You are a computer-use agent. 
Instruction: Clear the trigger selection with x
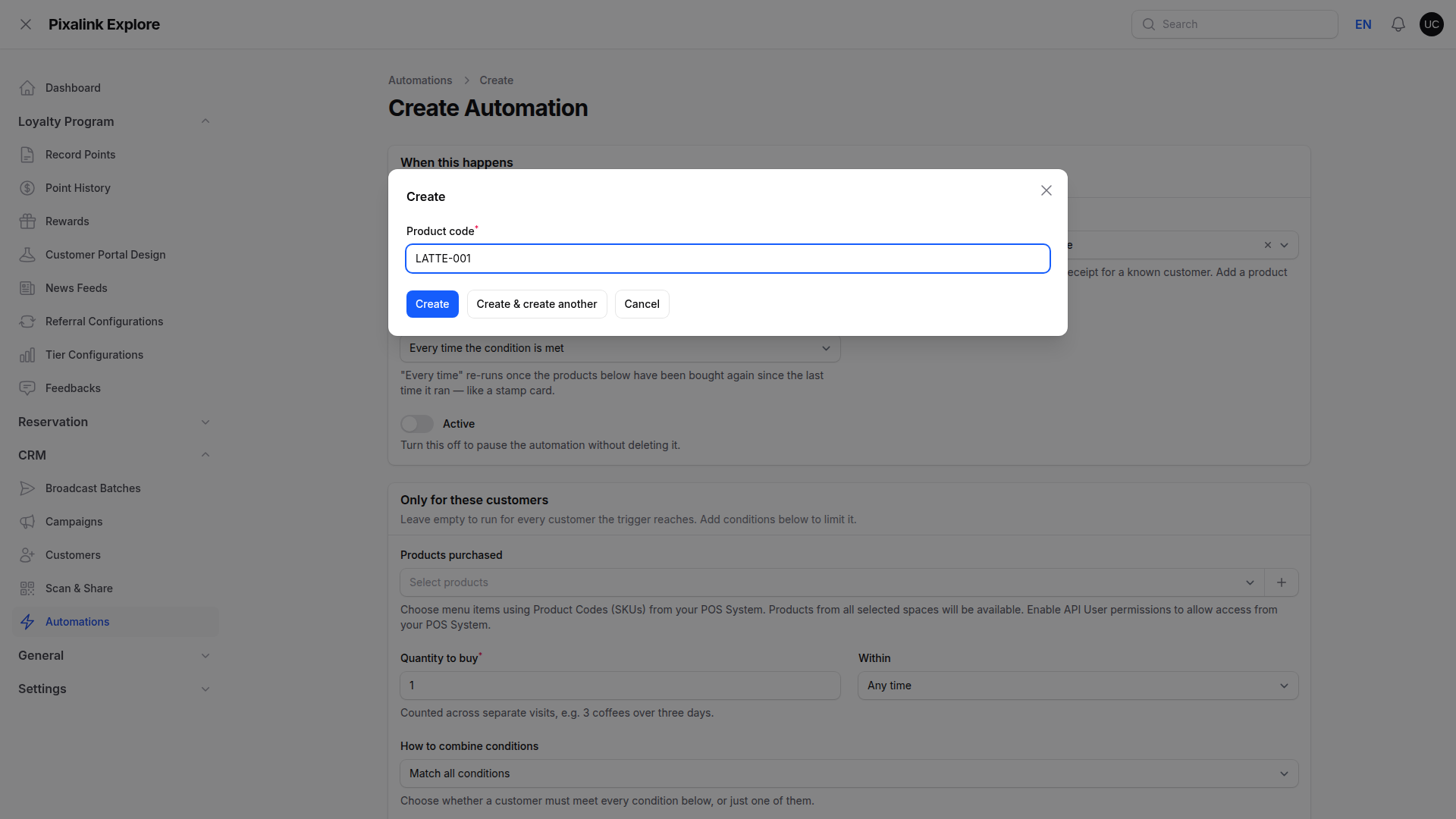pyautogui.click(x=1268, y=245)
